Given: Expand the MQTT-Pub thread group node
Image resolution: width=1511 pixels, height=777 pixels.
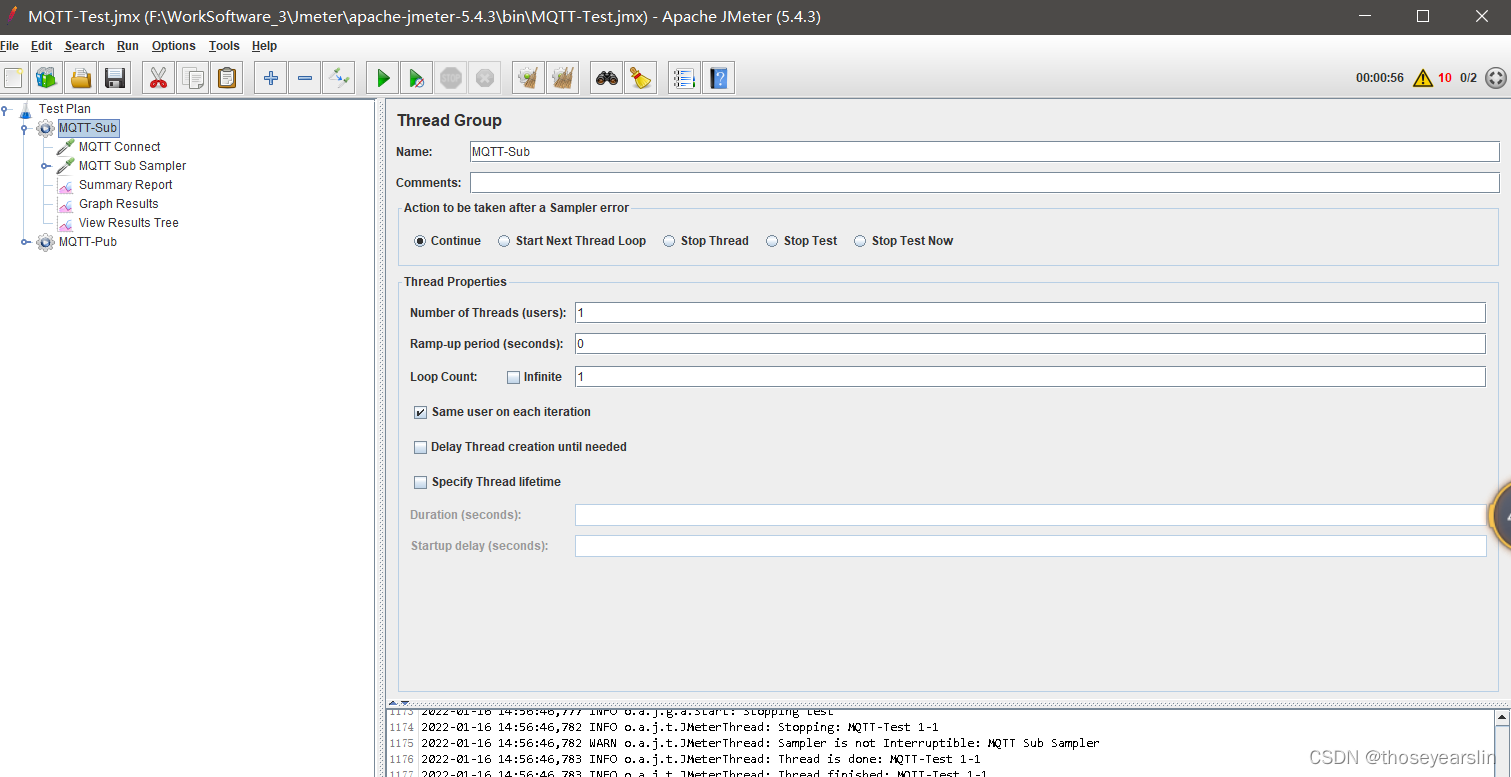Looking at the screenshot, I should 25,242.
